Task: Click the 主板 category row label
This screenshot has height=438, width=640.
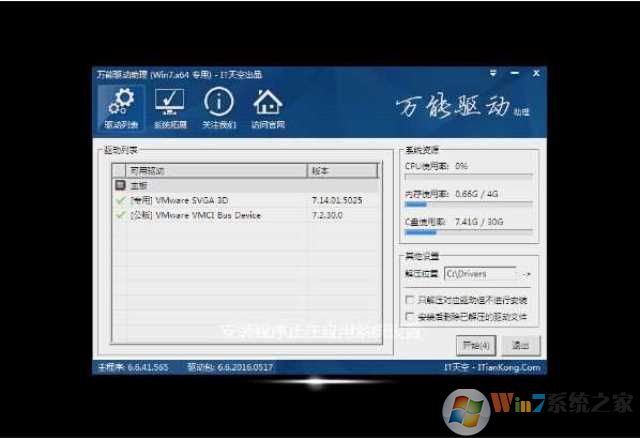Action: 138,186
